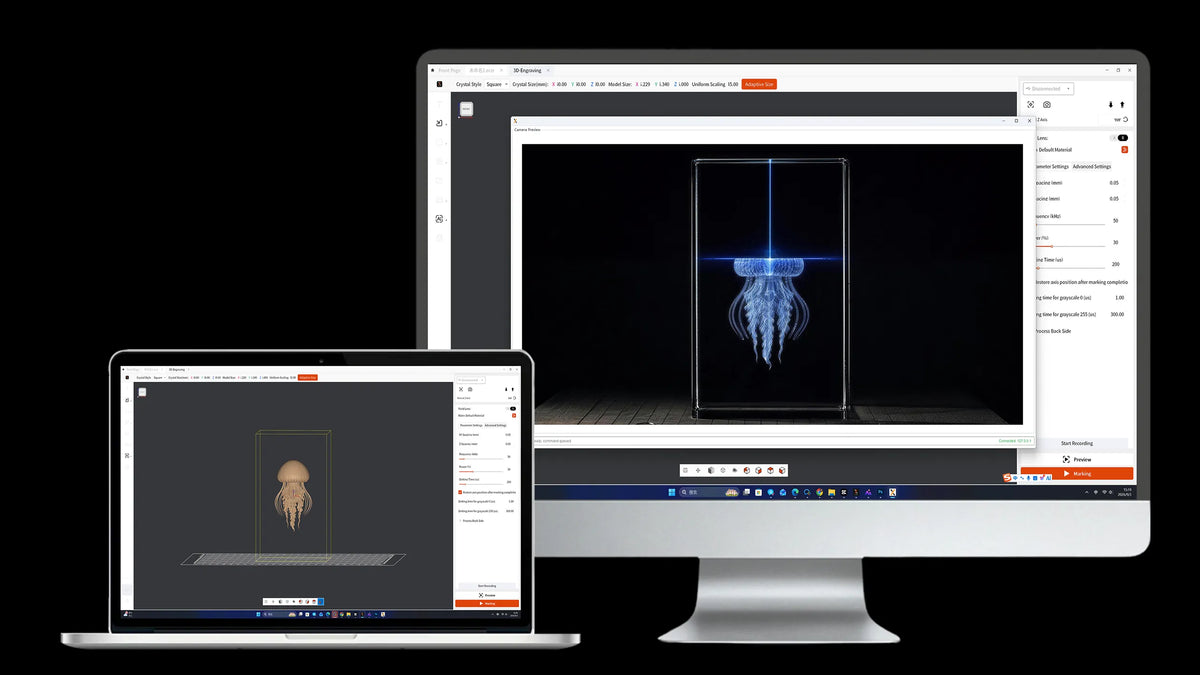Open File Explorer from the monitor taskbar
Image resolution: width=1200 pixels, height=675 pixels.
pyautogui.click(x=832, y=492)
